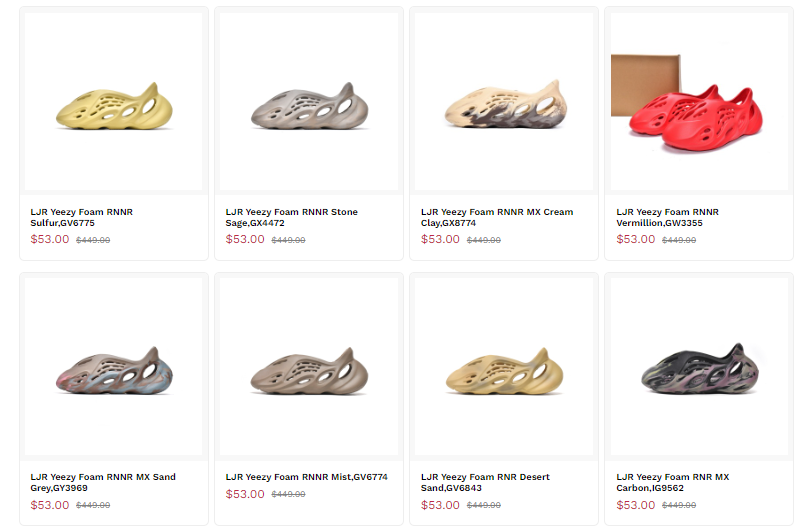Click the Stone Sage,GX4472 product title
This screenshot has height=531, width=802.
tap(291, 217)
